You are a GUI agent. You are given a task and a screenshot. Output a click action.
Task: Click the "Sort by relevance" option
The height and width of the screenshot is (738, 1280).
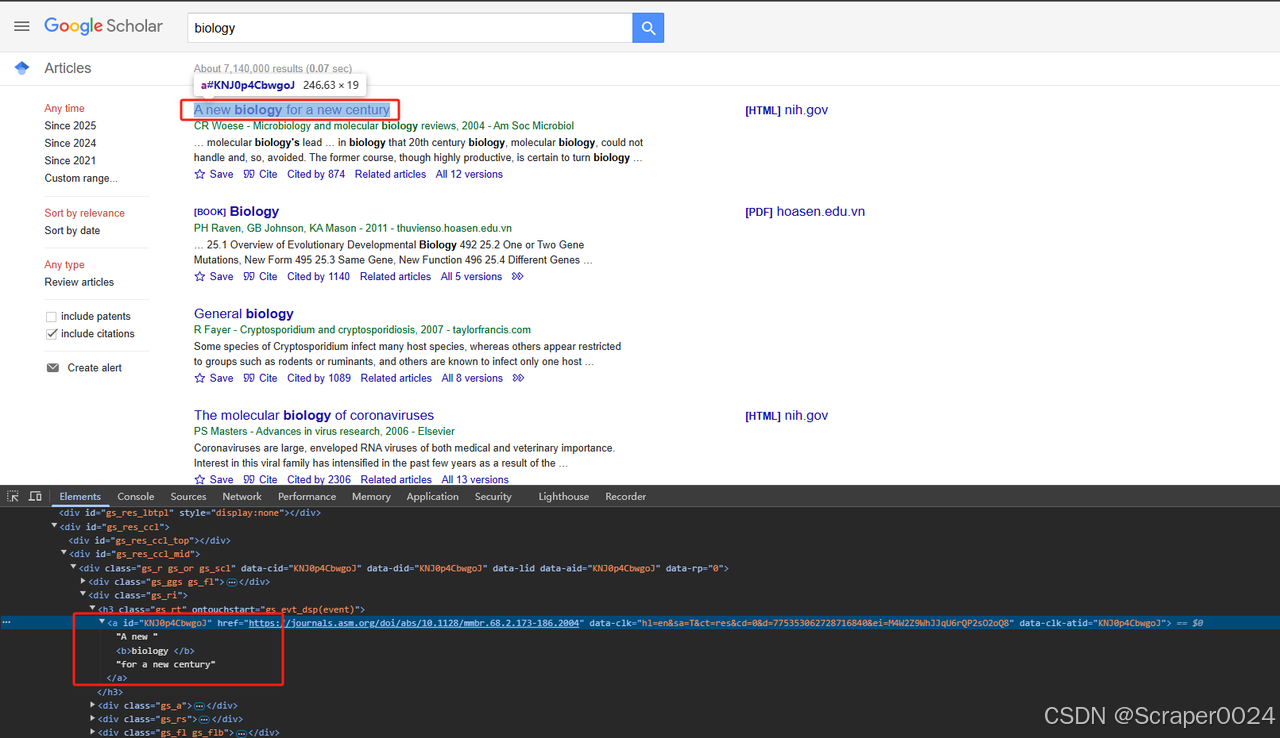pyautogui.click(x=84, y=213)
